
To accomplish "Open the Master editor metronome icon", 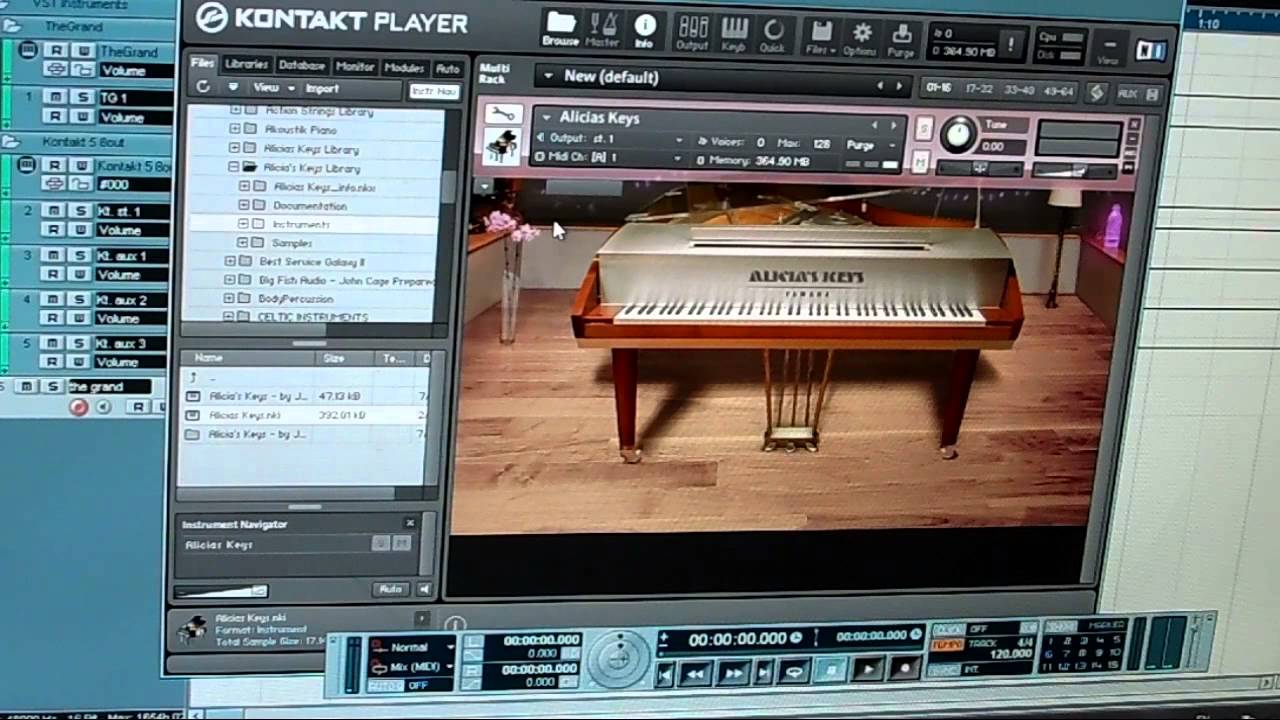I will [x=602, y=29].
